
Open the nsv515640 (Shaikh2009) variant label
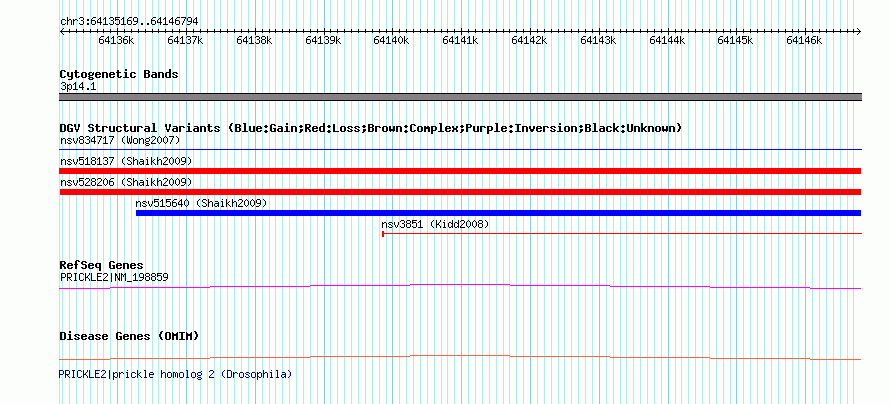point(201,203)
